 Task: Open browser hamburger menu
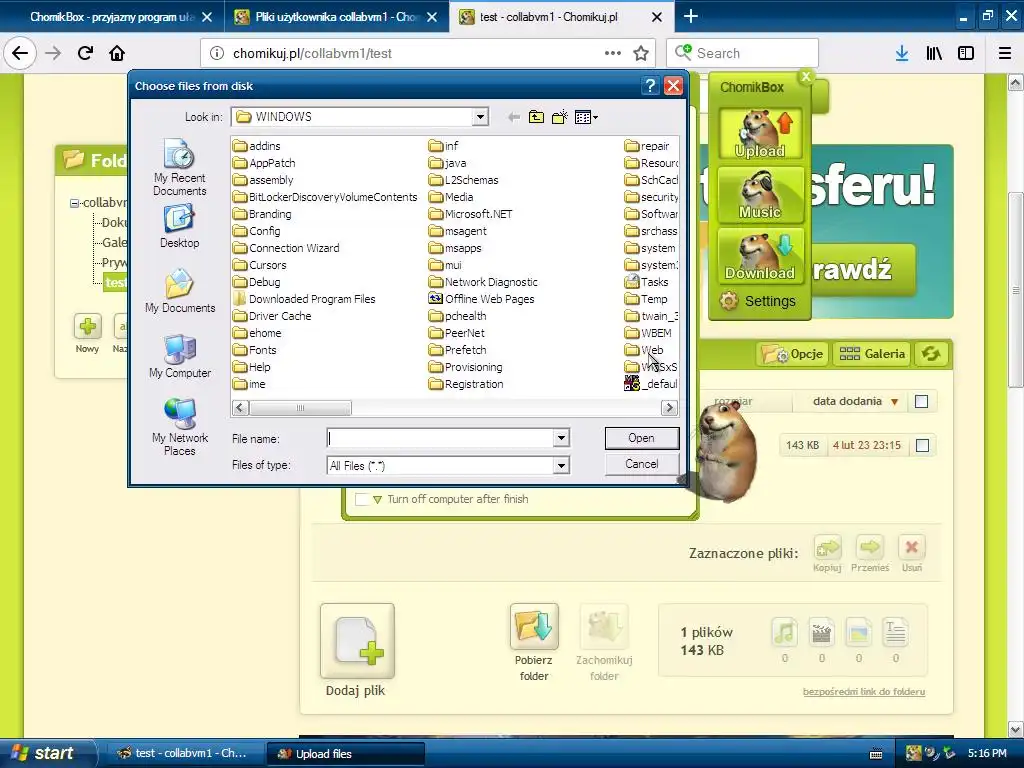click(1004, 53)
